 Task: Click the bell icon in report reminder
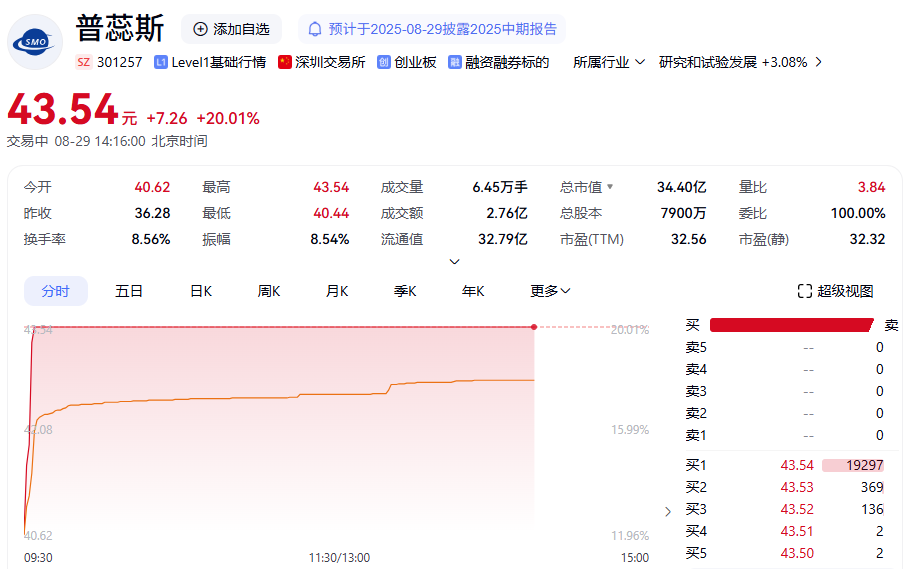(x=315, y=29)
